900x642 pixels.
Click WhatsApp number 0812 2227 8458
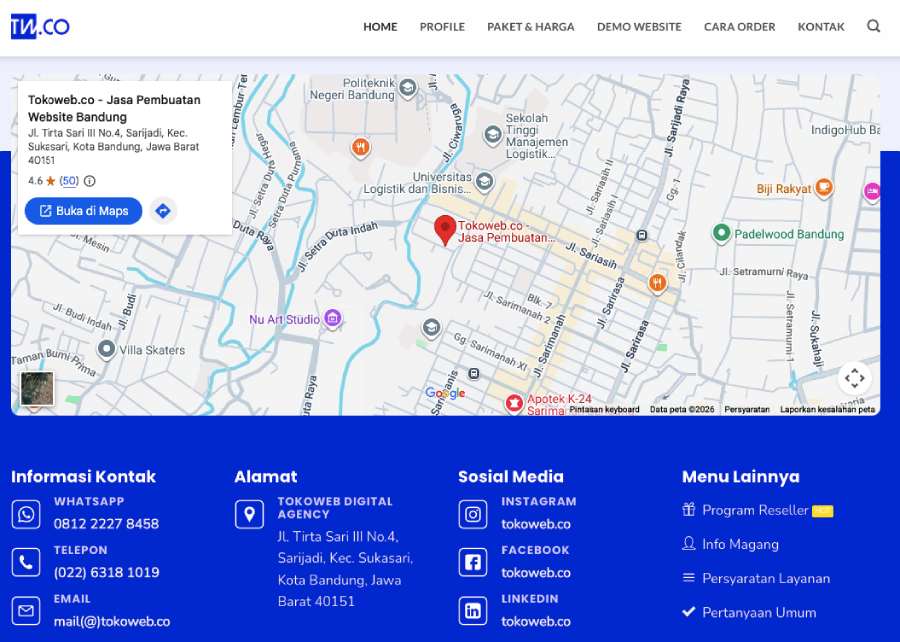(x=106, y=524)
